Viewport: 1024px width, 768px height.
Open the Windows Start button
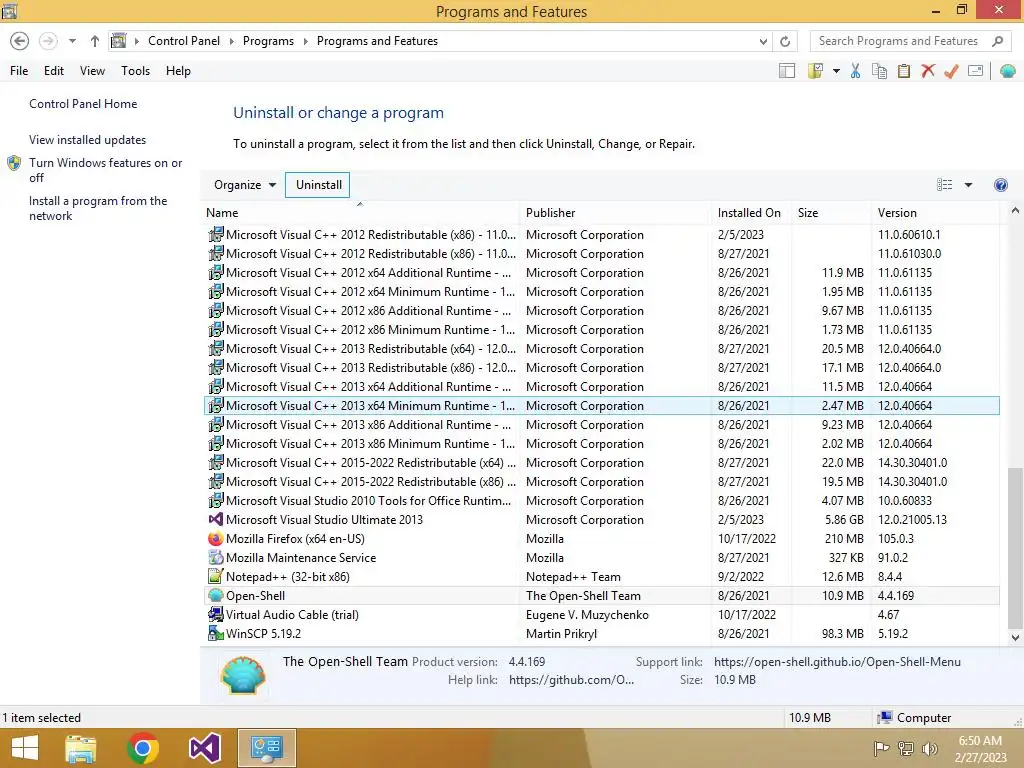25,748
